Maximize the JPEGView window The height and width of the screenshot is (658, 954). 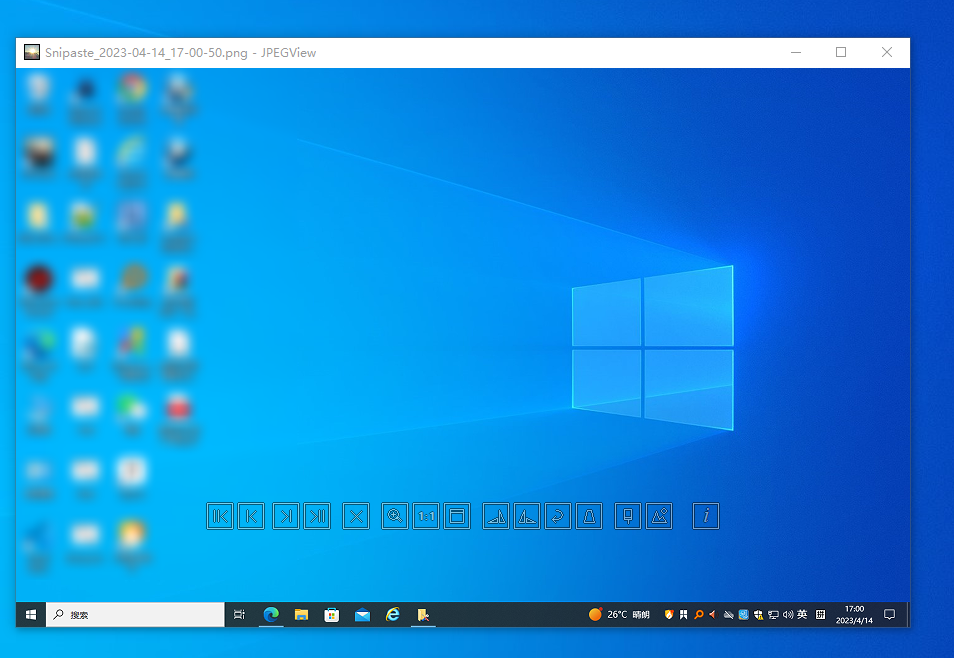click(x=841, y=52)
